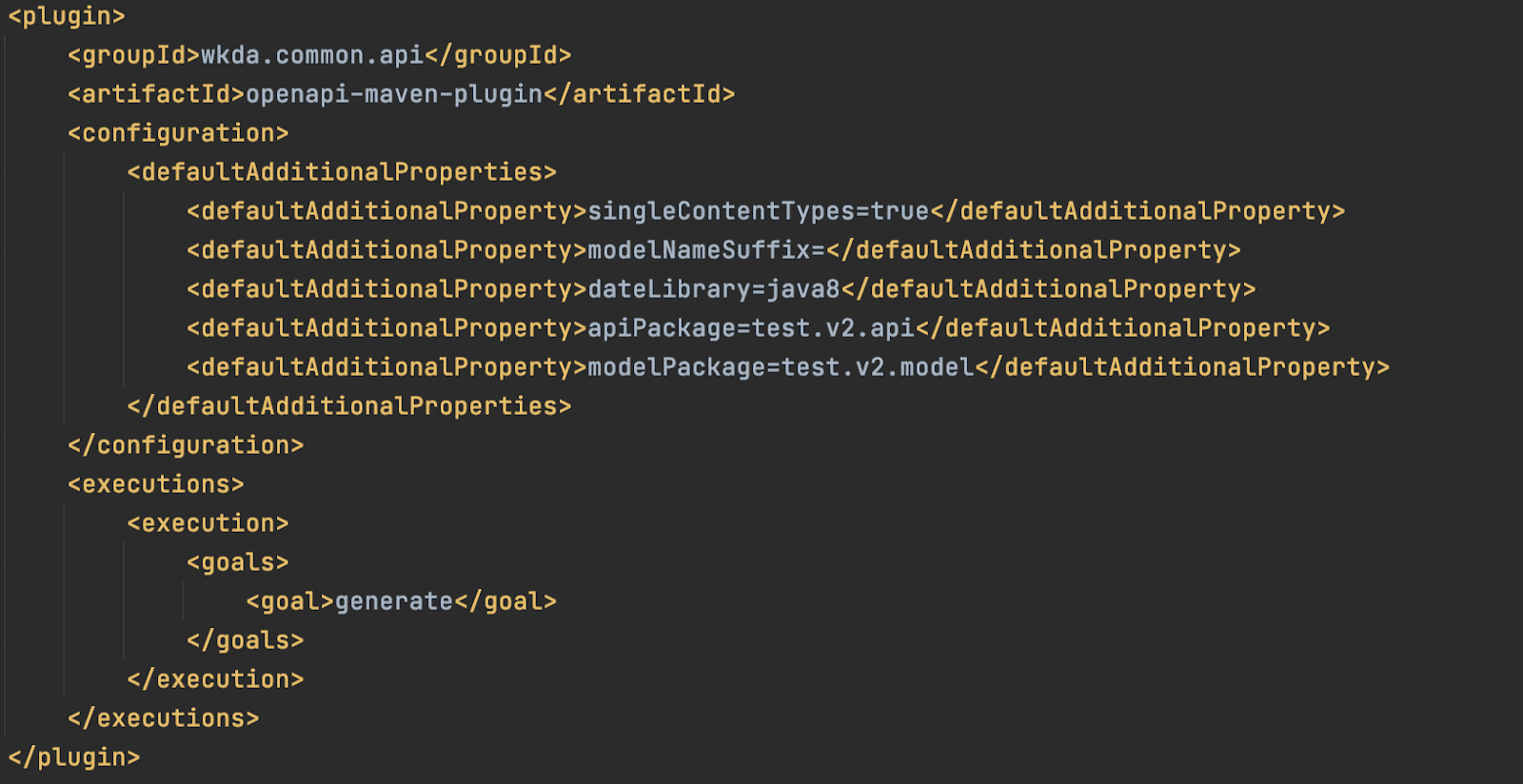The image size is (1523, 784).
Task: Click the opening configuration tag
Action: pos(178,133)
